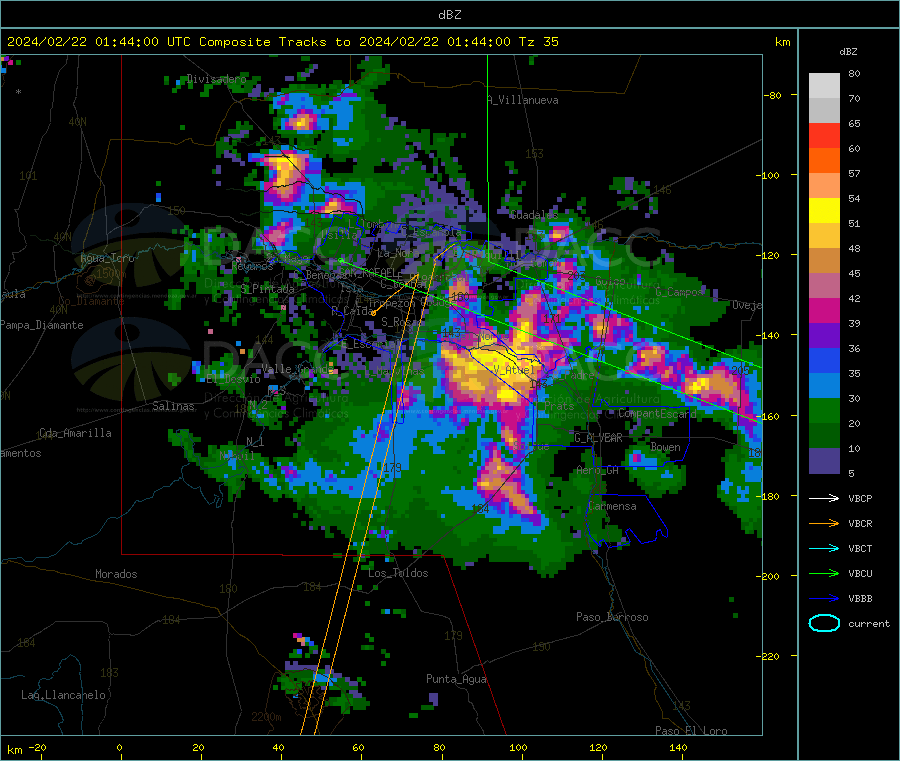Click the 'VBCU' legend label
900x761 pixels.
[x=860, y=573]
